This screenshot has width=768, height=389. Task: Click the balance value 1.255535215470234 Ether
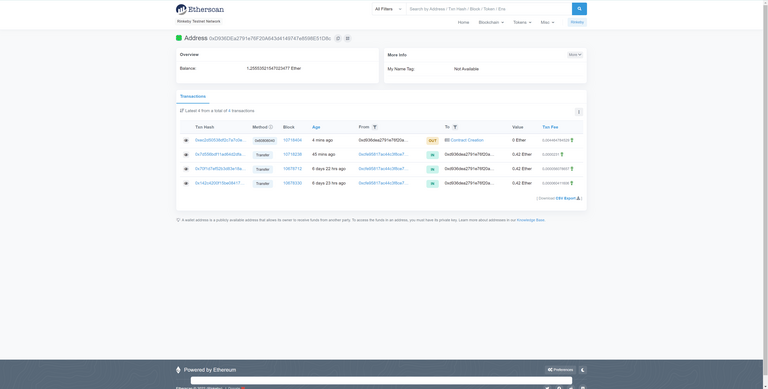coord(274,69)
